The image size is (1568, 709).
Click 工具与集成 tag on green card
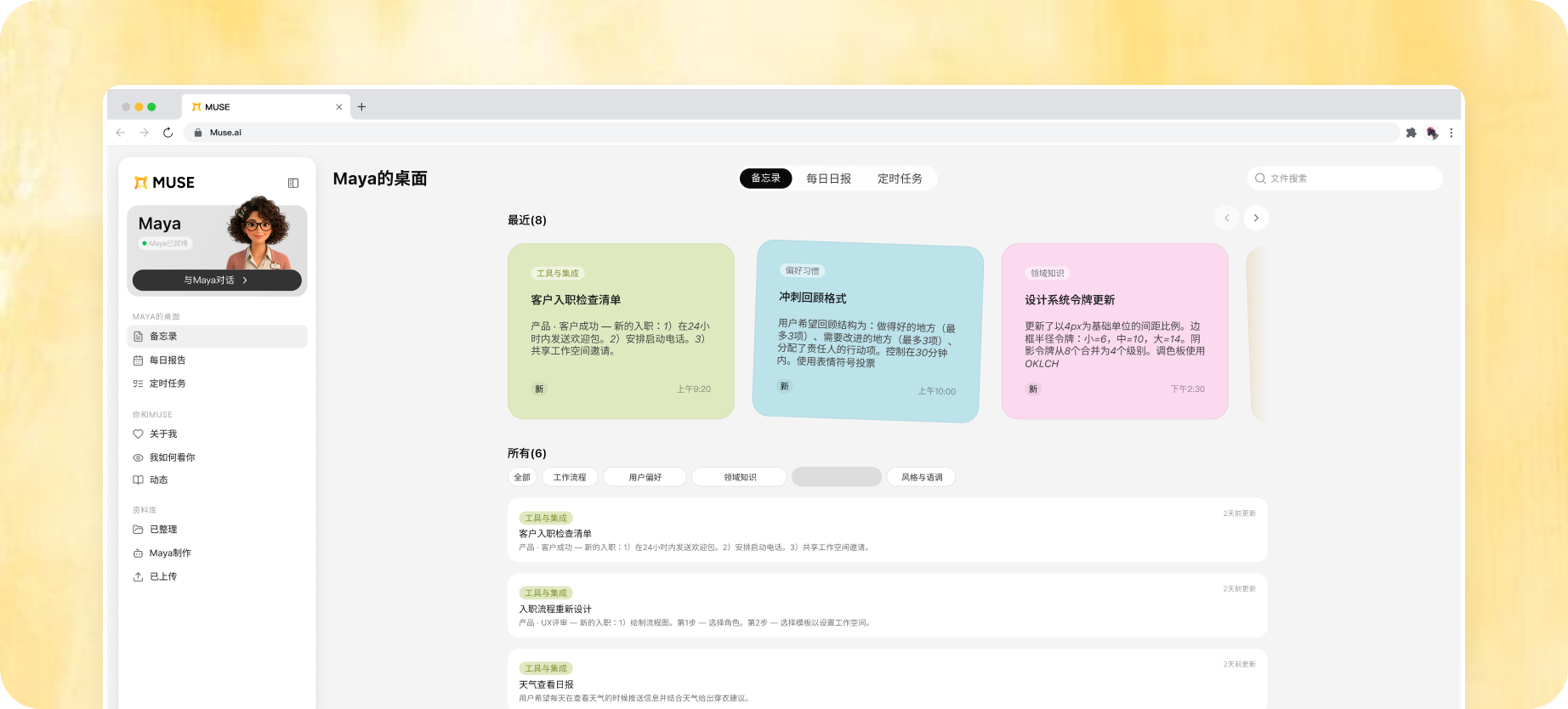(x=558, y=274)
